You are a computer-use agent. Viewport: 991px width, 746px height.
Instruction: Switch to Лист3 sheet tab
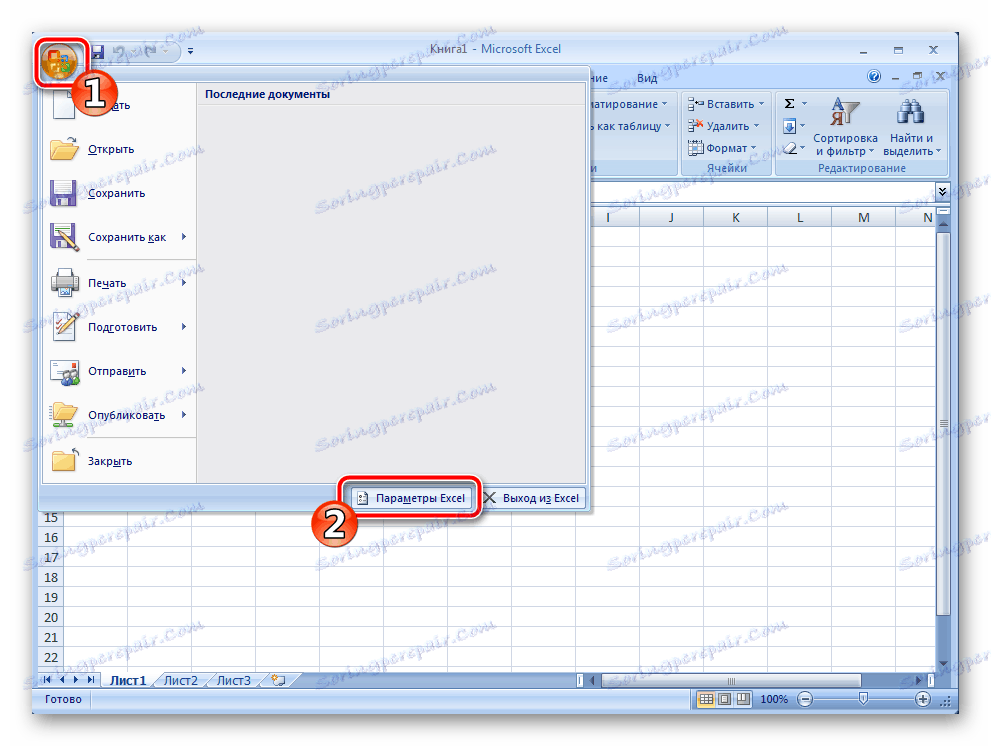pyautogui.click(x=234, y=681)
